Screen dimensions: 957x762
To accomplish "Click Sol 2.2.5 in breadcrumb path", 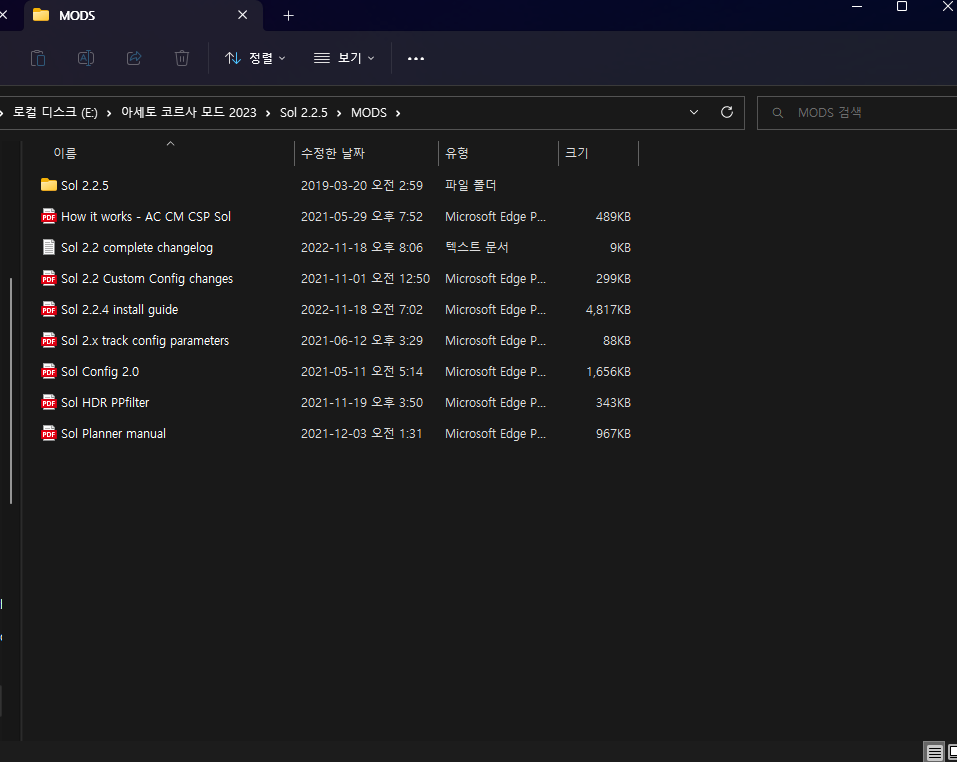I will [x=303, y=113].
